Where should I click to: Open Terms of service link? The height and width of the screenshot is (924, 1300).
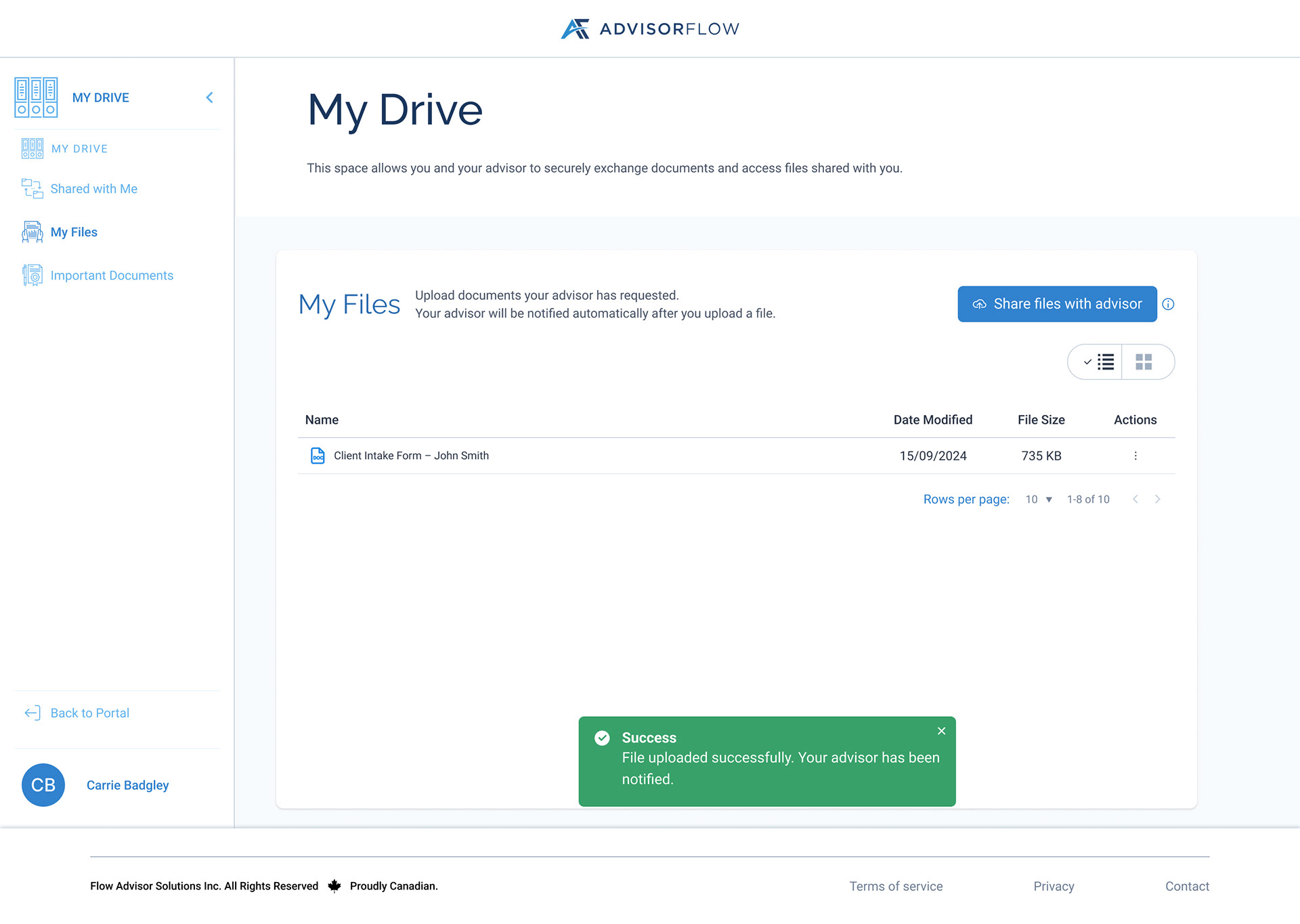pyautogui.click(x=895, y=886)
